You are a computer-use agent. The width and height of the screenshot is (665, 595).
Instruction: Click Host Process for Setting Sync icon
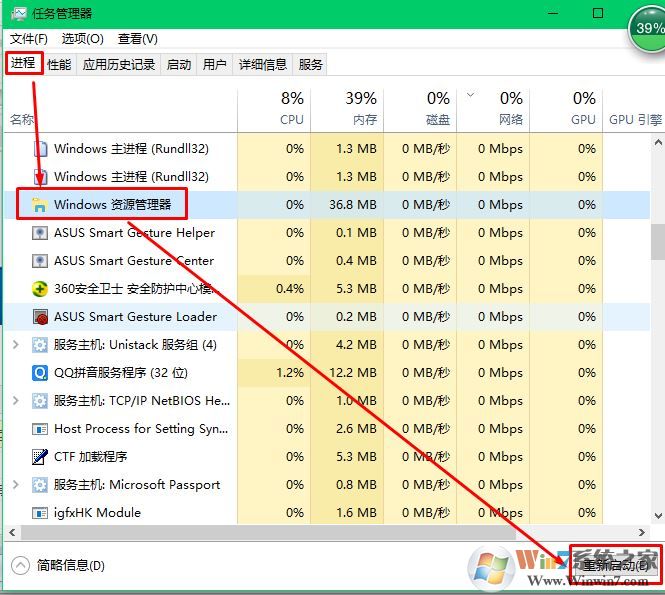40,429
